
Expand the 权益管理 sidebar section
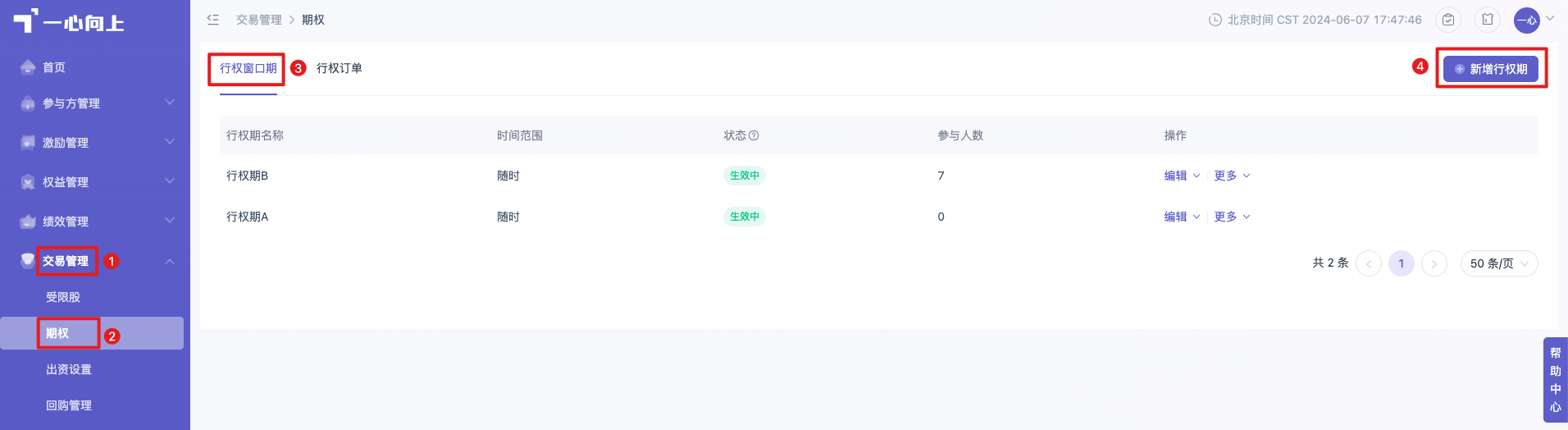(95, 182)
